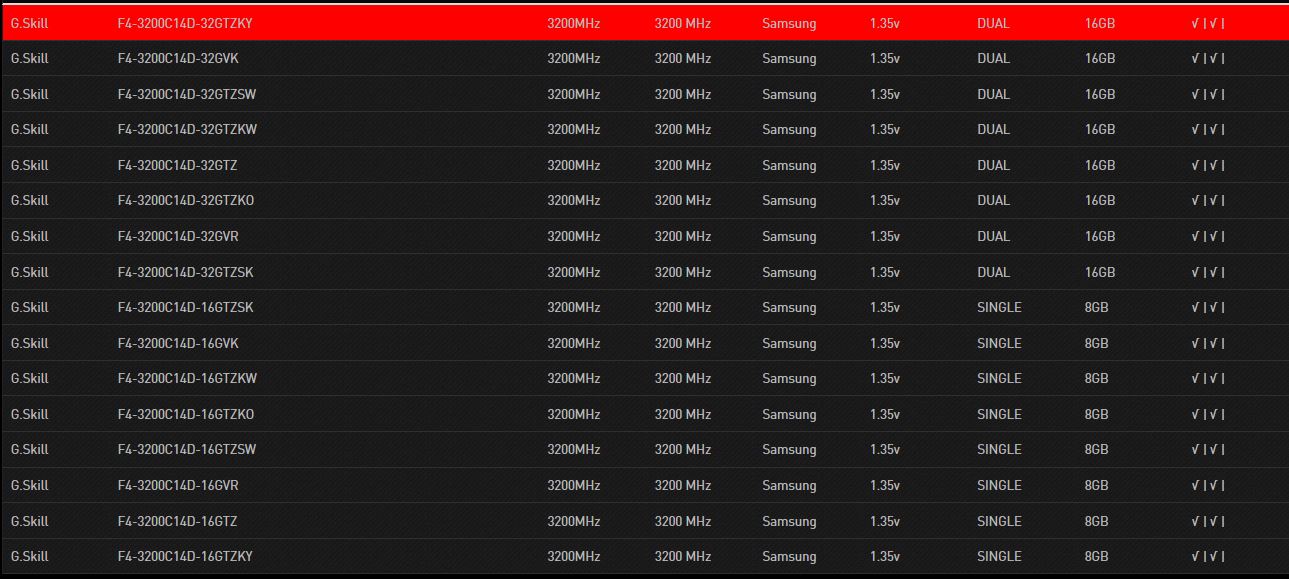Select SINGLE rank in the F4-3200C14D-16GTZ row
The image size is (1289, 579).
pyautogui.click(x=999, y=521)
